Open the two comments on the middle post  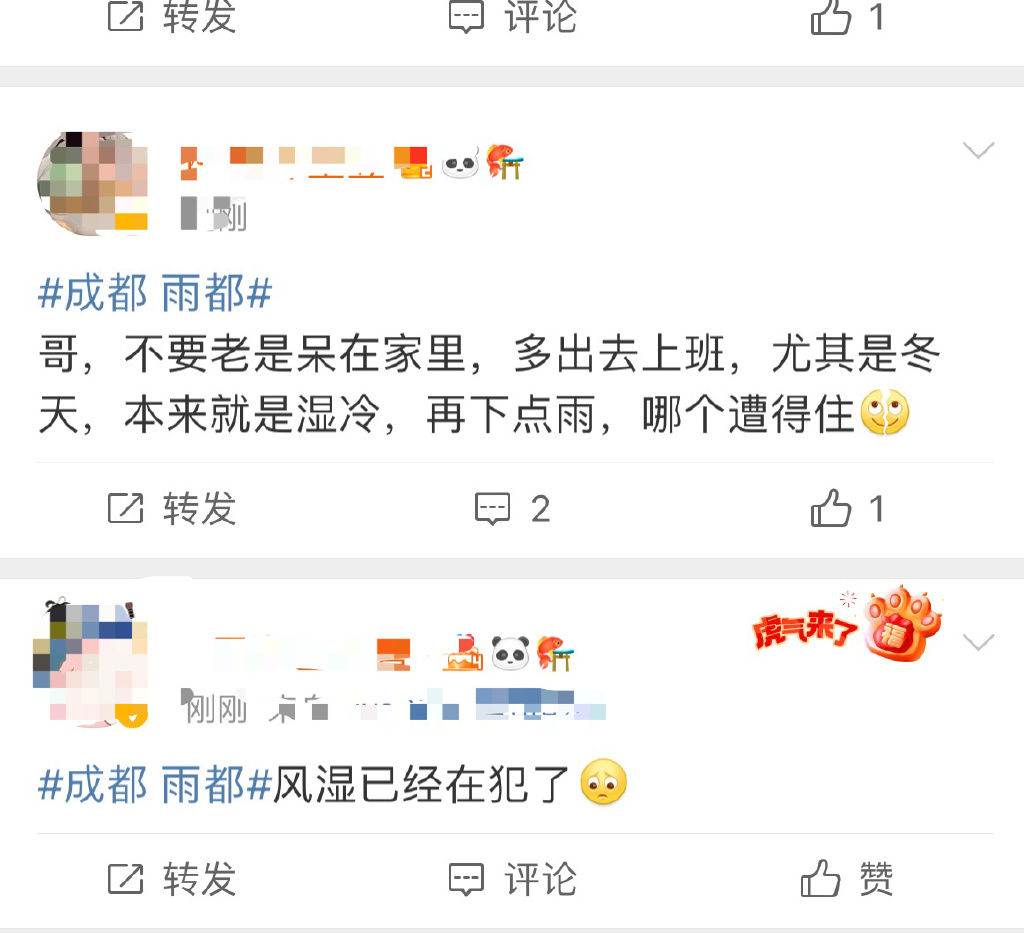513,509
